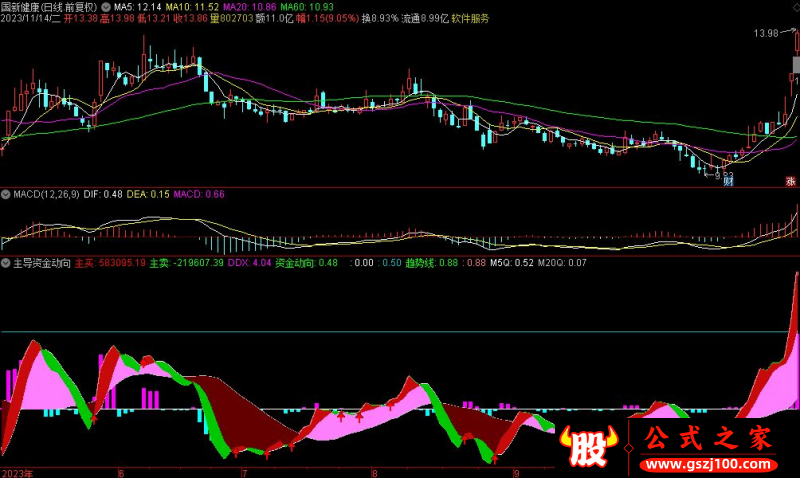Click the month 6 marker on time axis
This screenshot has width=800, height=478.
click(121, 473)
